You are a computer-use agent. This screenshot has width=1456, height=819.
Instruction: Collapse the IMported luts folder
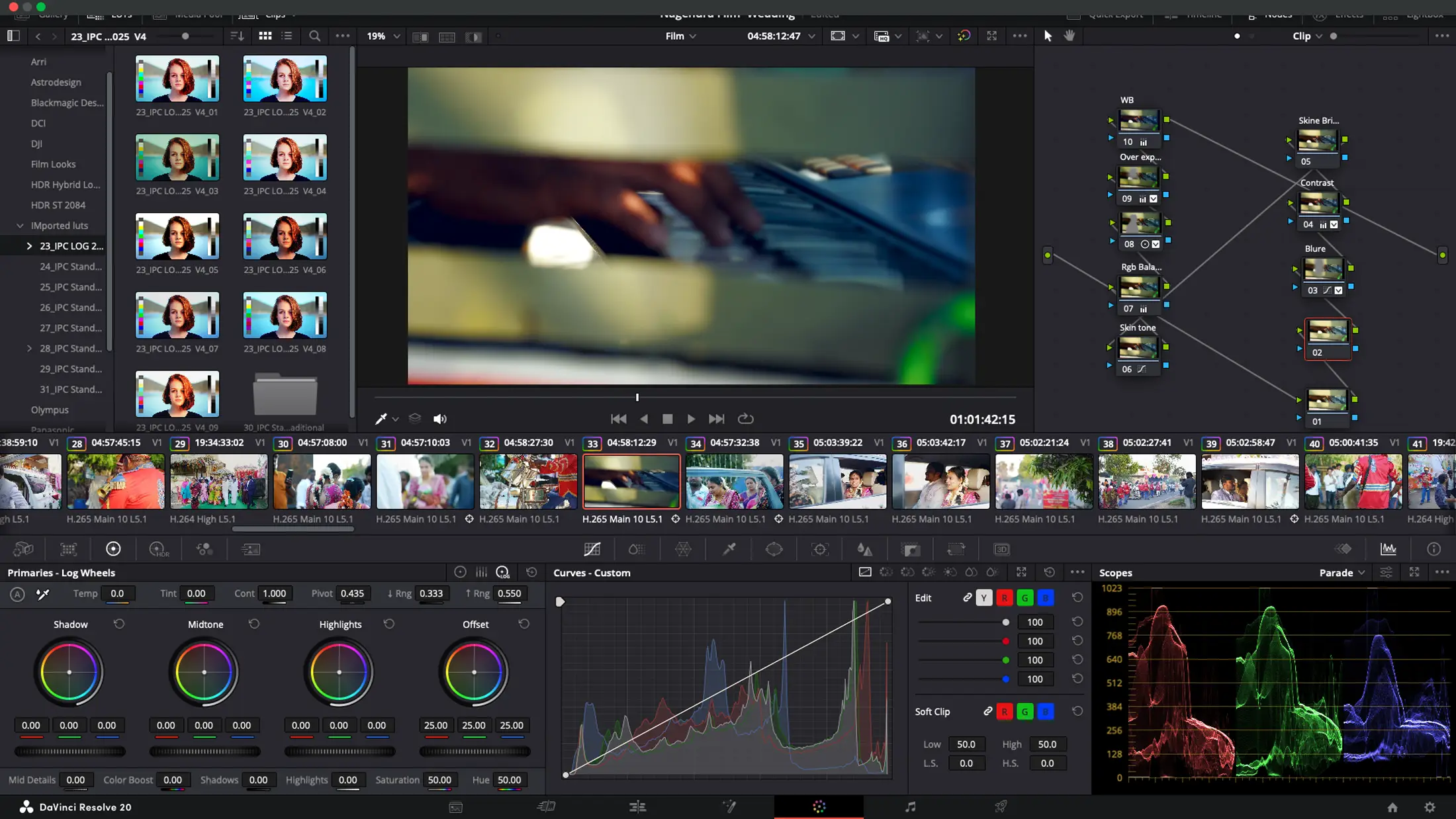click(20, 226)
